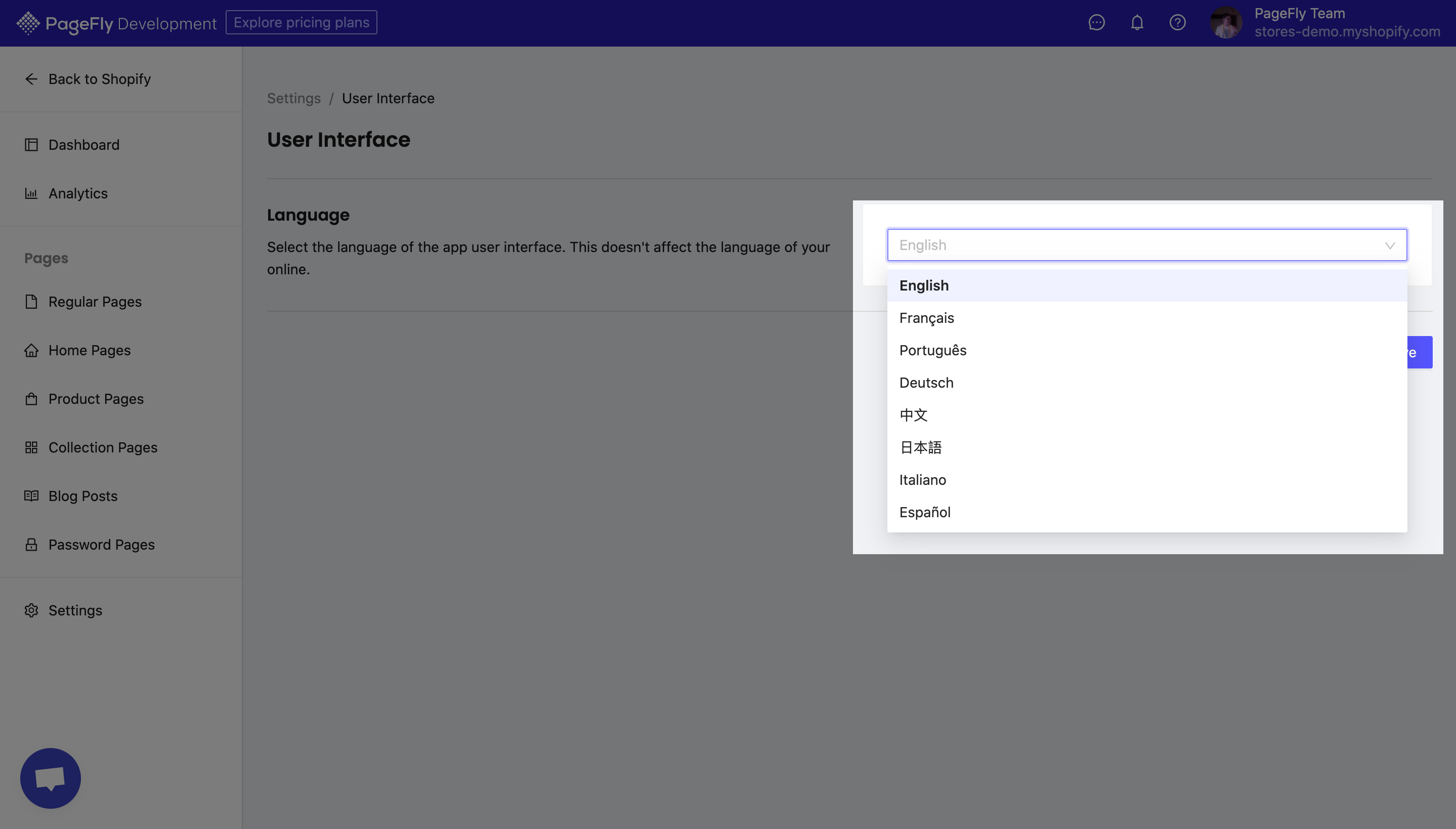Click the Dashboard layout icon

(x=31, y=145)
